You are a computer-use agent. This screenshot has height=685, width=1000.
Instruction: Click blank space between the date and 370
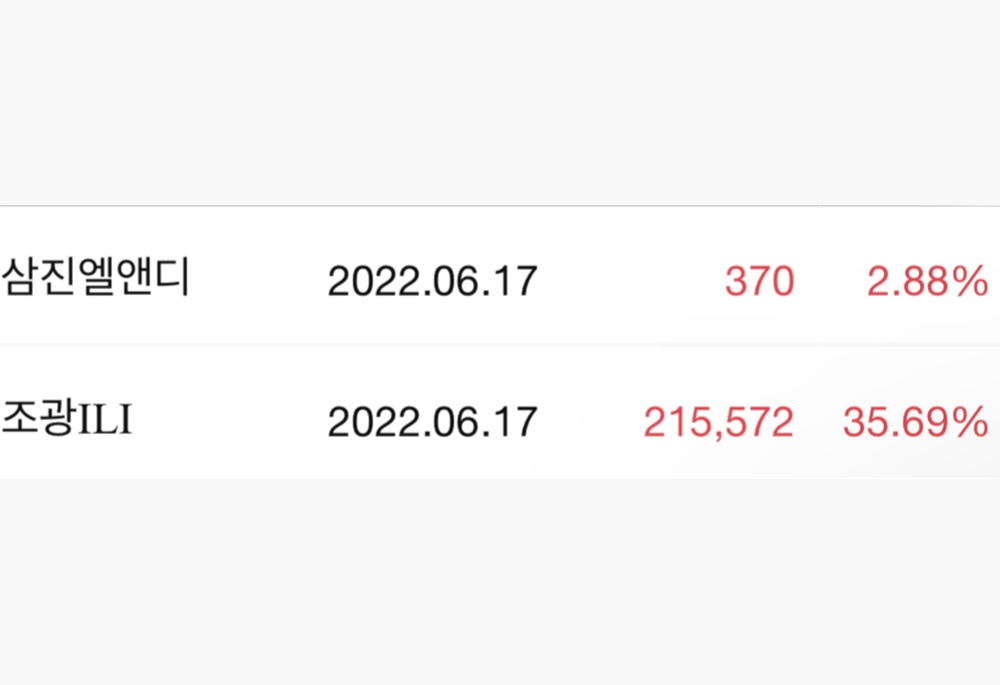tap(630, 282)
